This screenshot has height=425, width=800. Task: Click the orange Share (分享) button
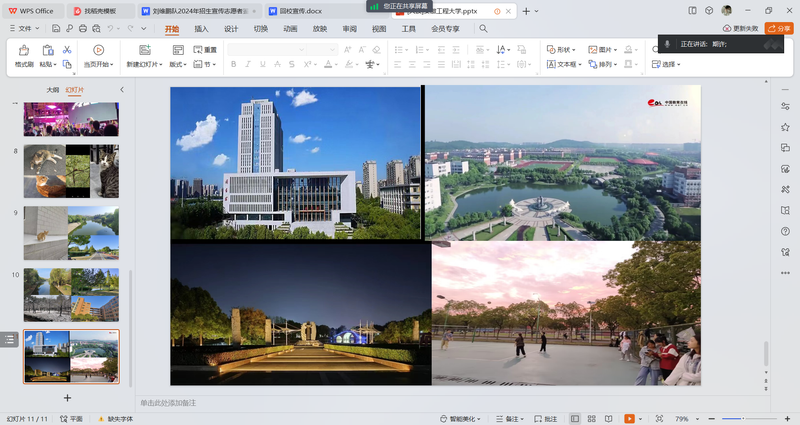(x=778, y=29)
